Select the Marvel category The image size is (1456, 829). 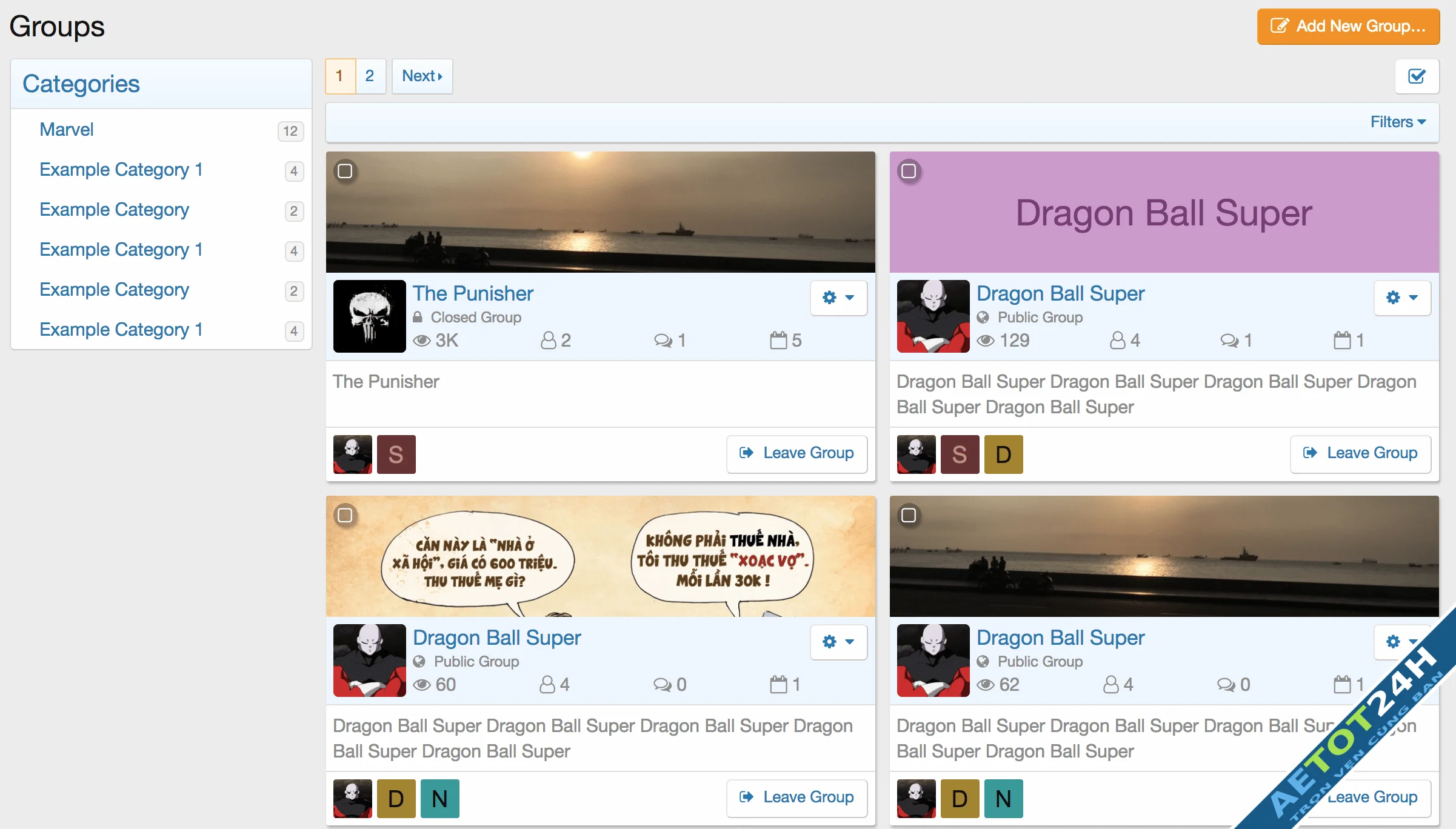click(66, 128)
